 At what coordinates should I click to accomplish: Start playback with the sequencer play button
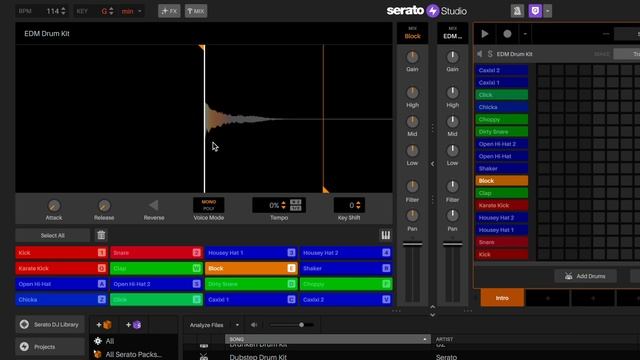(x=484, y=34)
